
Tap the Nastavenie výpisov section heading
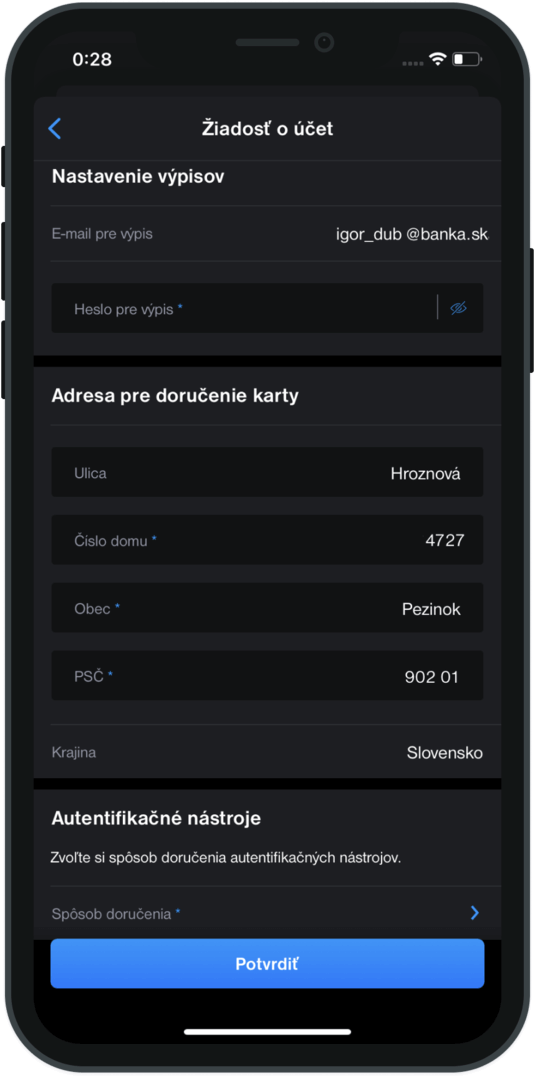coord(138,177)
